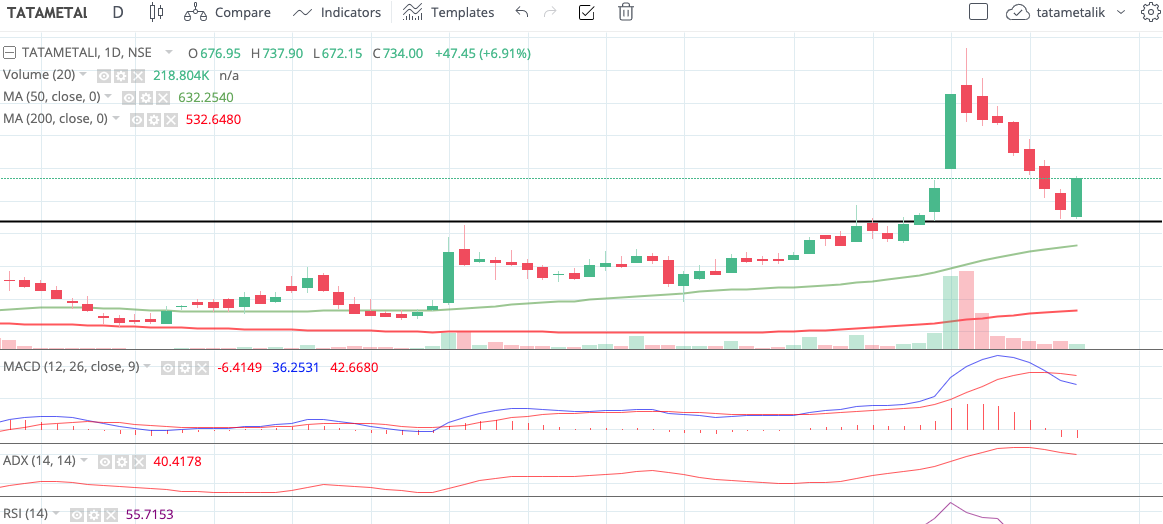Open the Indicators dialog
The height and width of the screenshot is (524, 1163).
(x=337, y=13)
